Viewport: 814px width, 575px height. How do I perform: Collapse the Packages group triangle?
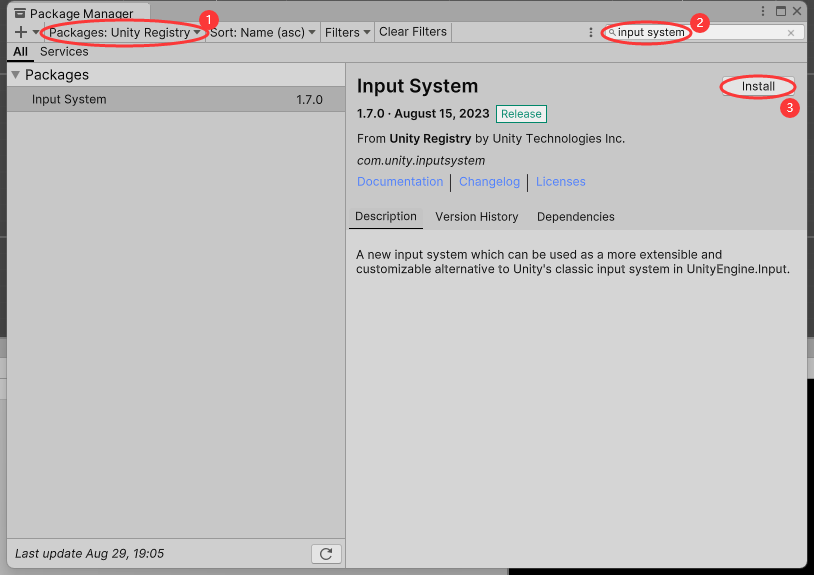point(16,75)
